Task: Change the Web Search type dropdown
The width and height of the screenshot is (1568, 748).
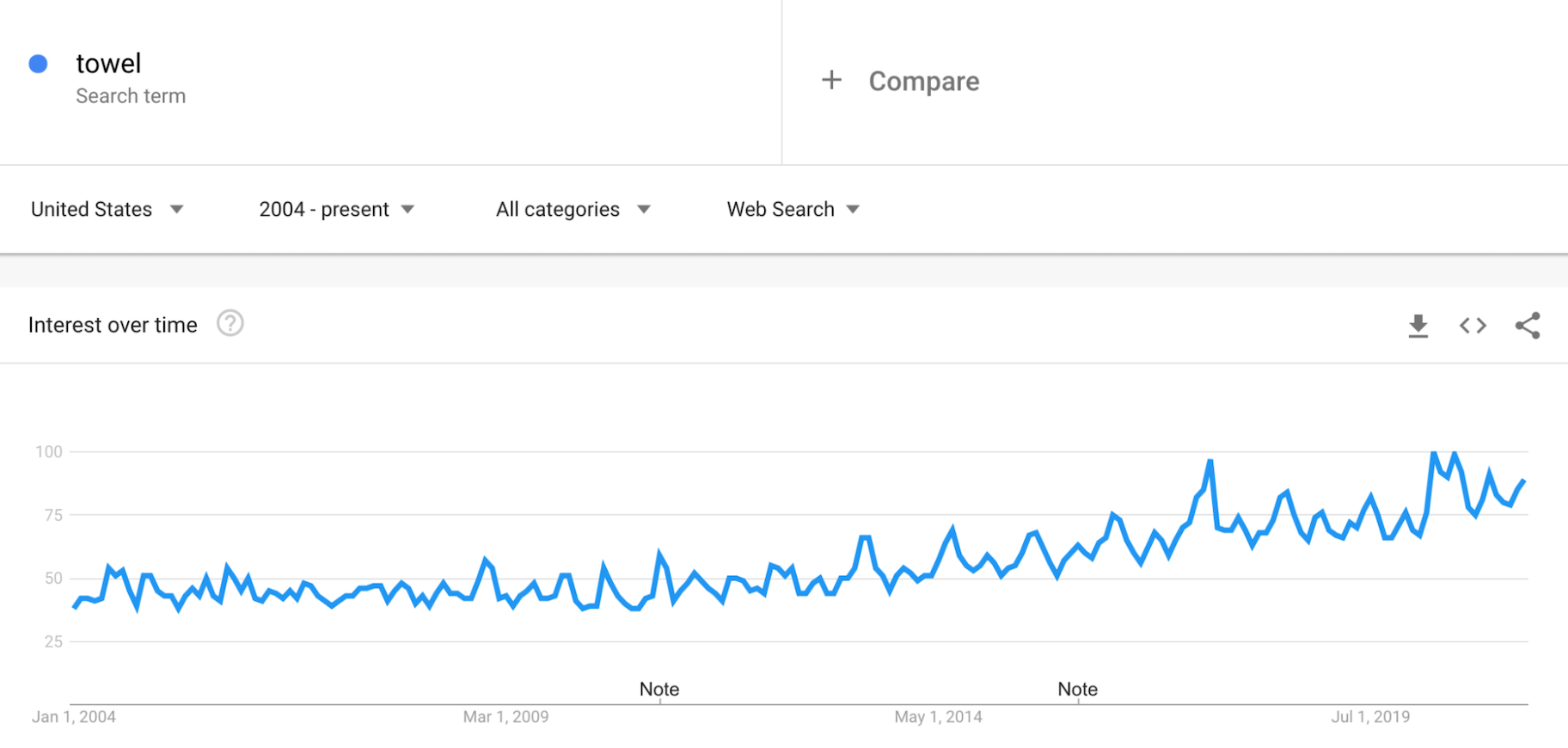Action: [793, 210]
